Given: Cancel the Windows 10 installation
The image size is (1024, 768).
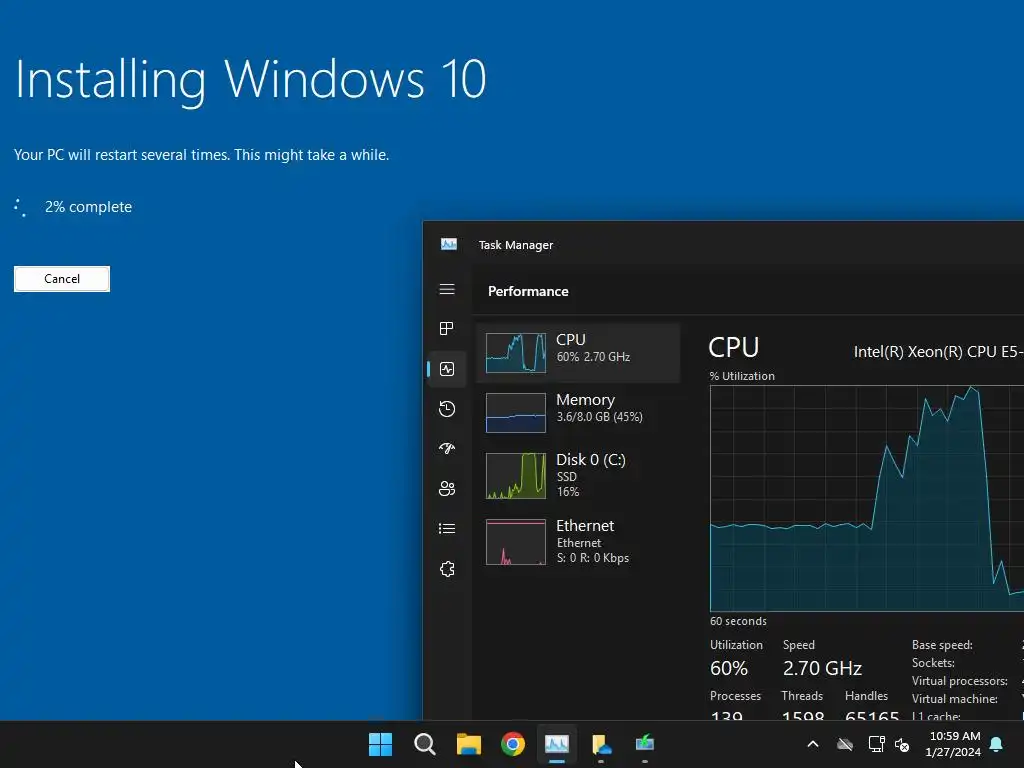Looking at the screenshot, I should tap(62, 279).
